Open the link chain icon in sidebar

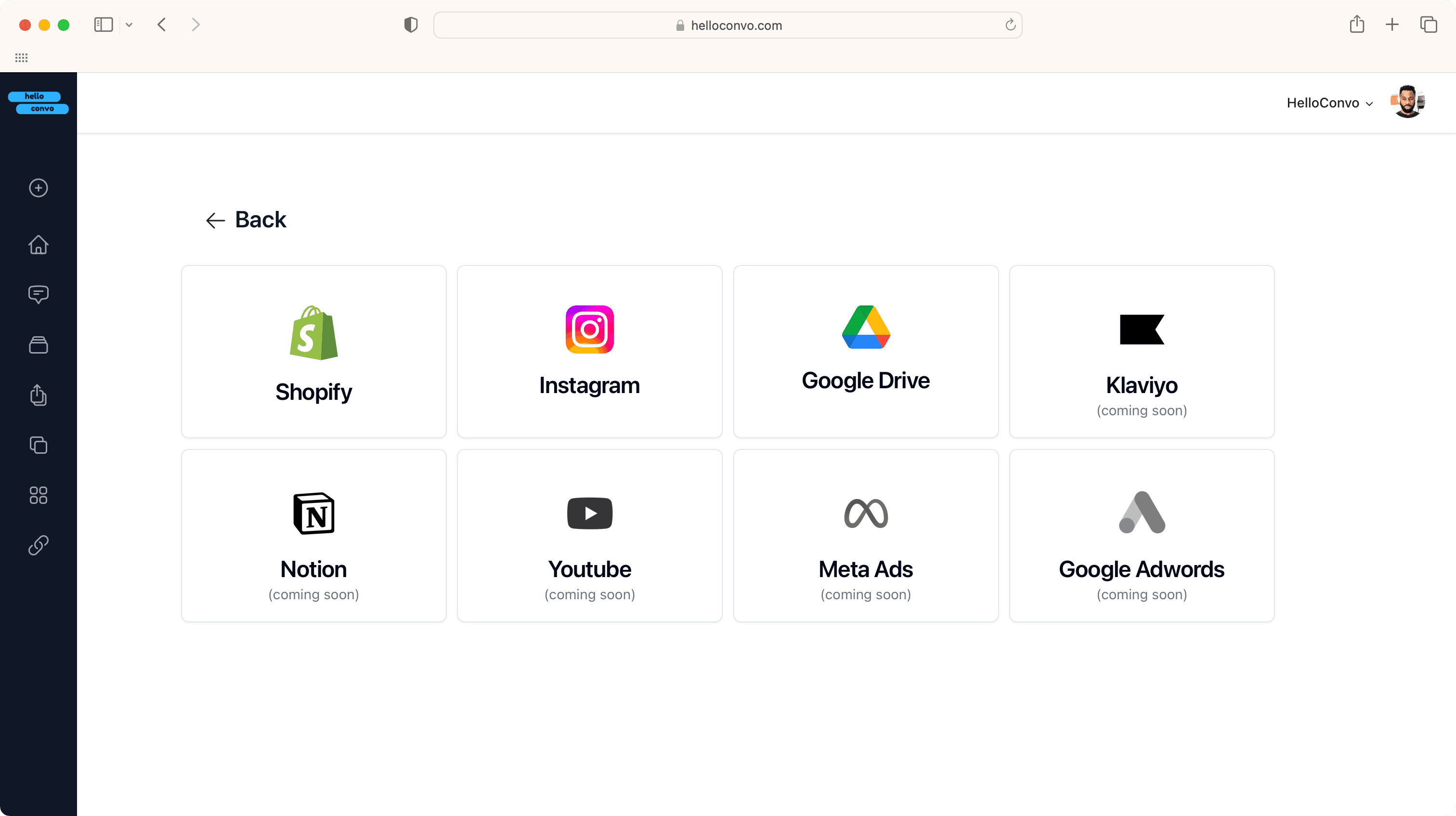[39, 545]
